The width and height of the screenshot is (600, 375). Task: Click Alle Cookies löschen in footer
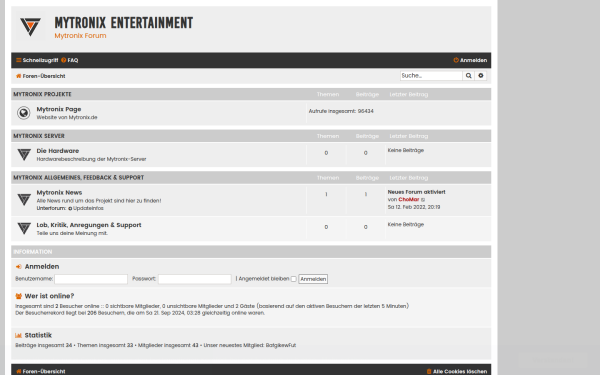tap(457, 371)
